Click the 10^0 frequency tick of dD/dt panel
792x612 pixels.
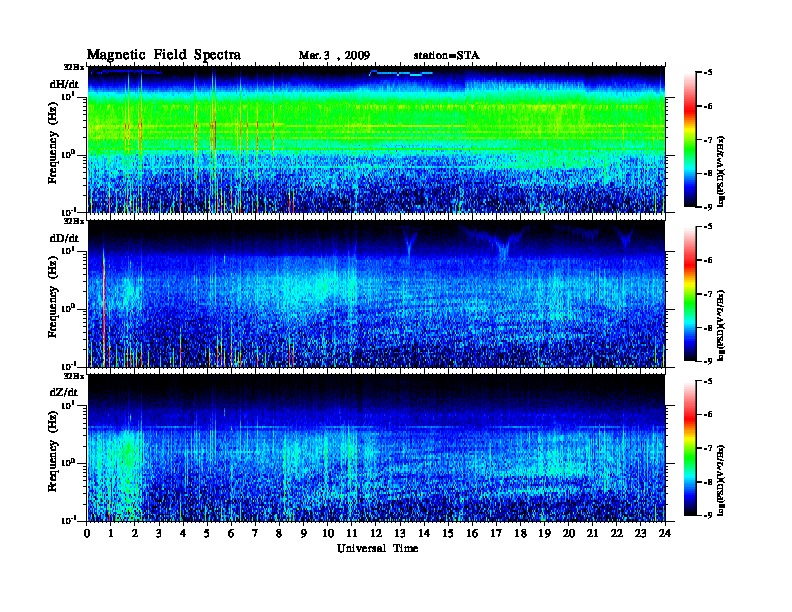[x=69, y=308]
